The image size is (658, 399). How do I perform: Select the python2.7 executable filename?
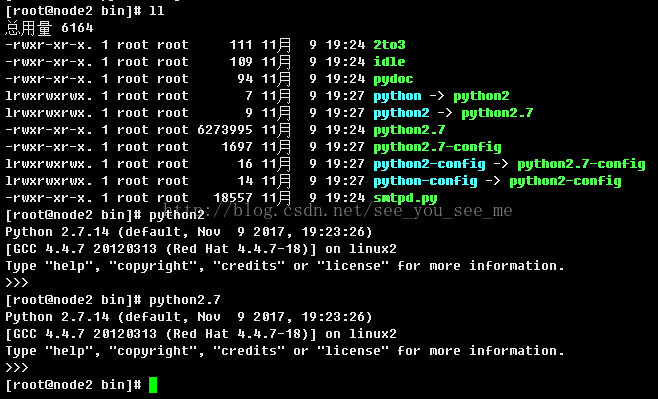[409, 130]
